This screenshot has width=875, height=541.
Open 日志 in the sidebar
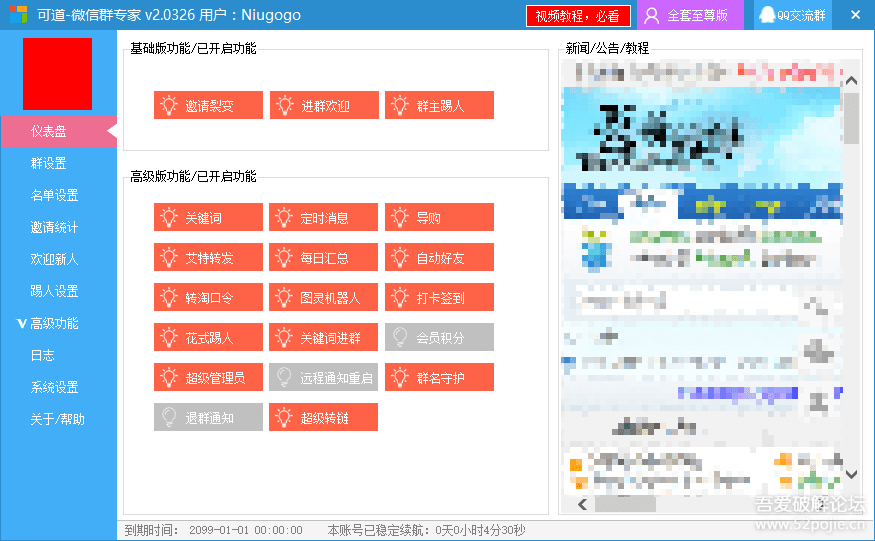click(59, 355)
